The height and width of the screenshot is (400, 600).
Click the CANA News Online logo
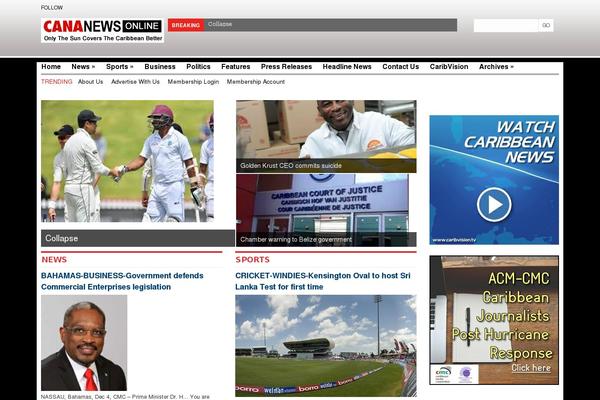pyautogui.click(x=103, y=30)
